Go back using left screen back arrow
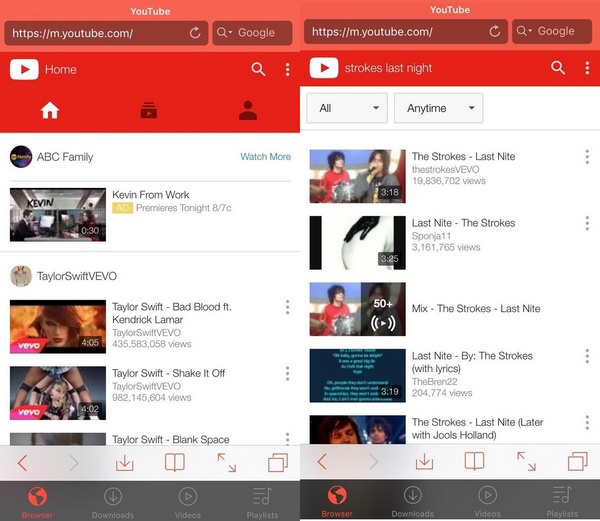This screenshot has height=521, width=600. [x=22, y=462]
